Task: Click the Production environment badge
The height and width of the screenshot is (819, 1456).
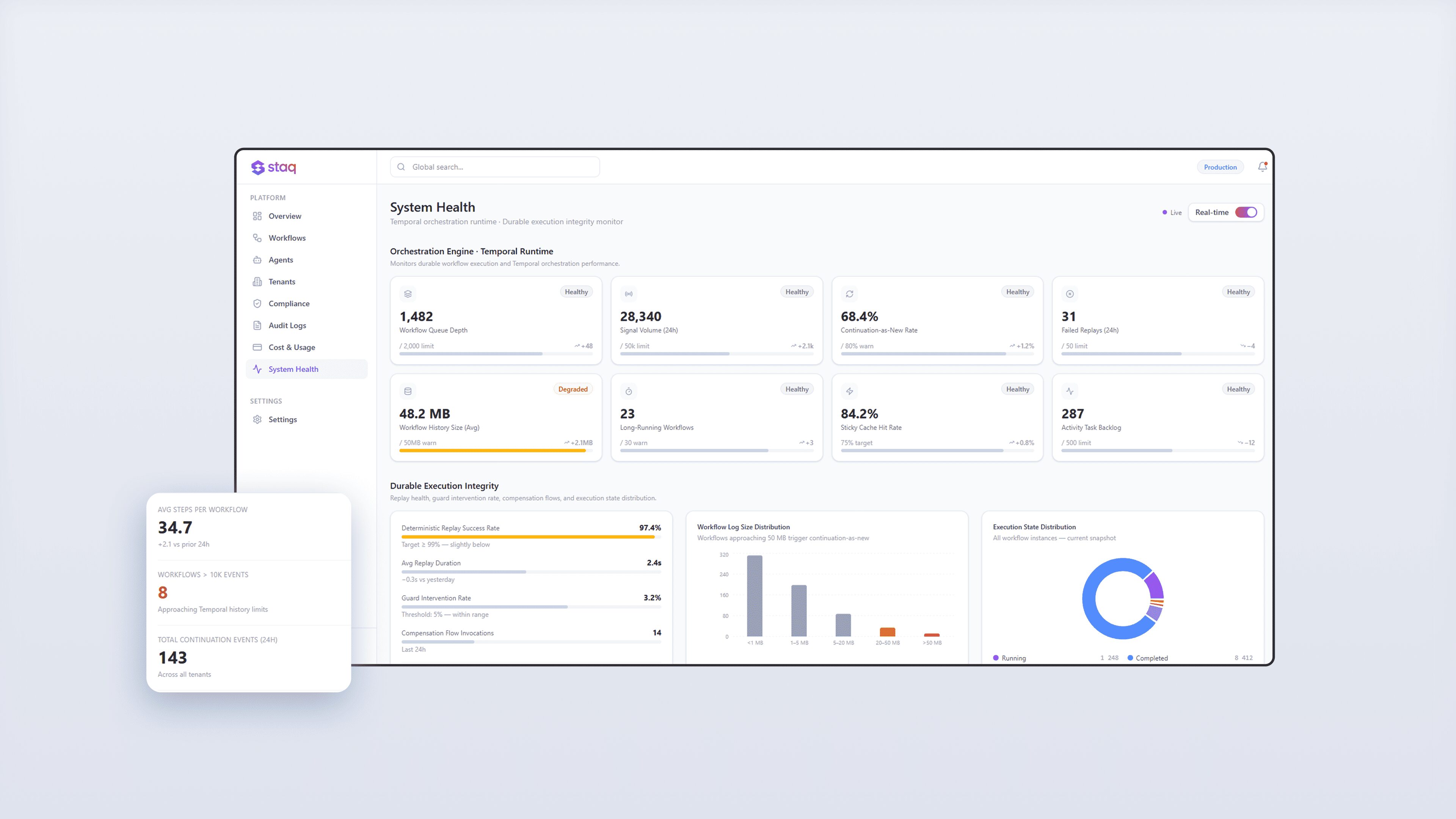Action: click(x=1220, y=167)
